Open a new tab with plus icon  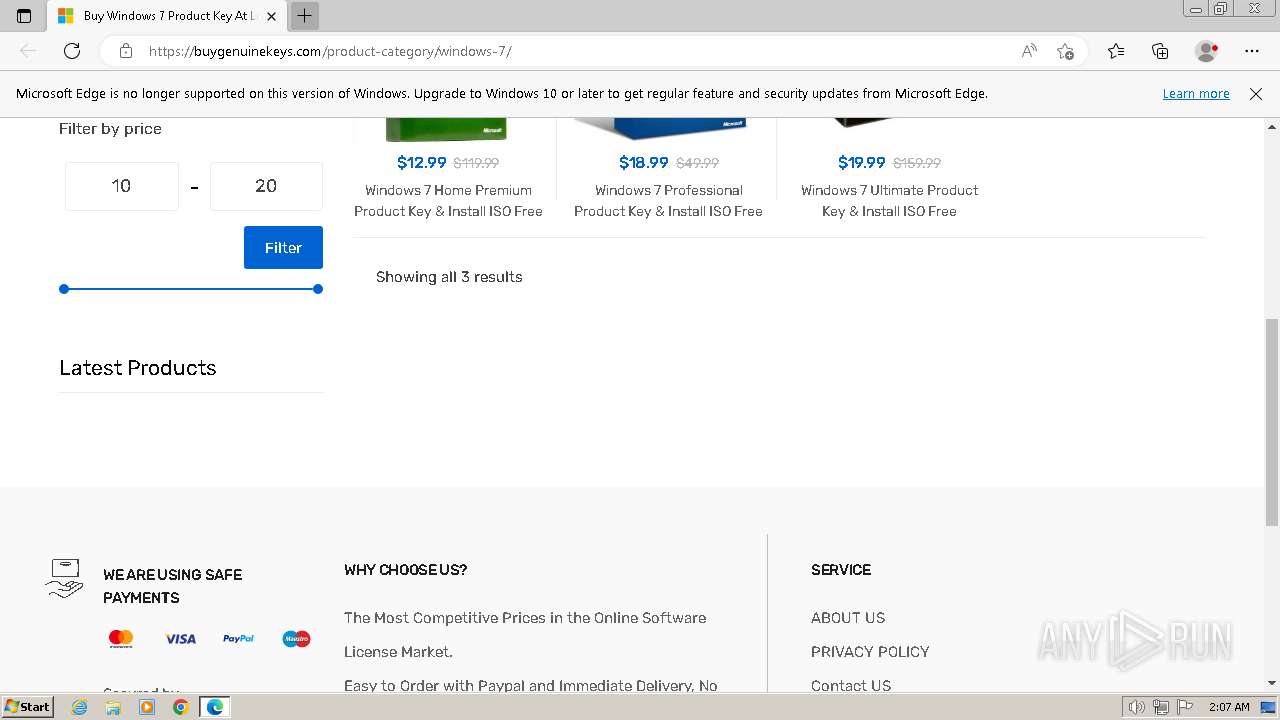304,16
